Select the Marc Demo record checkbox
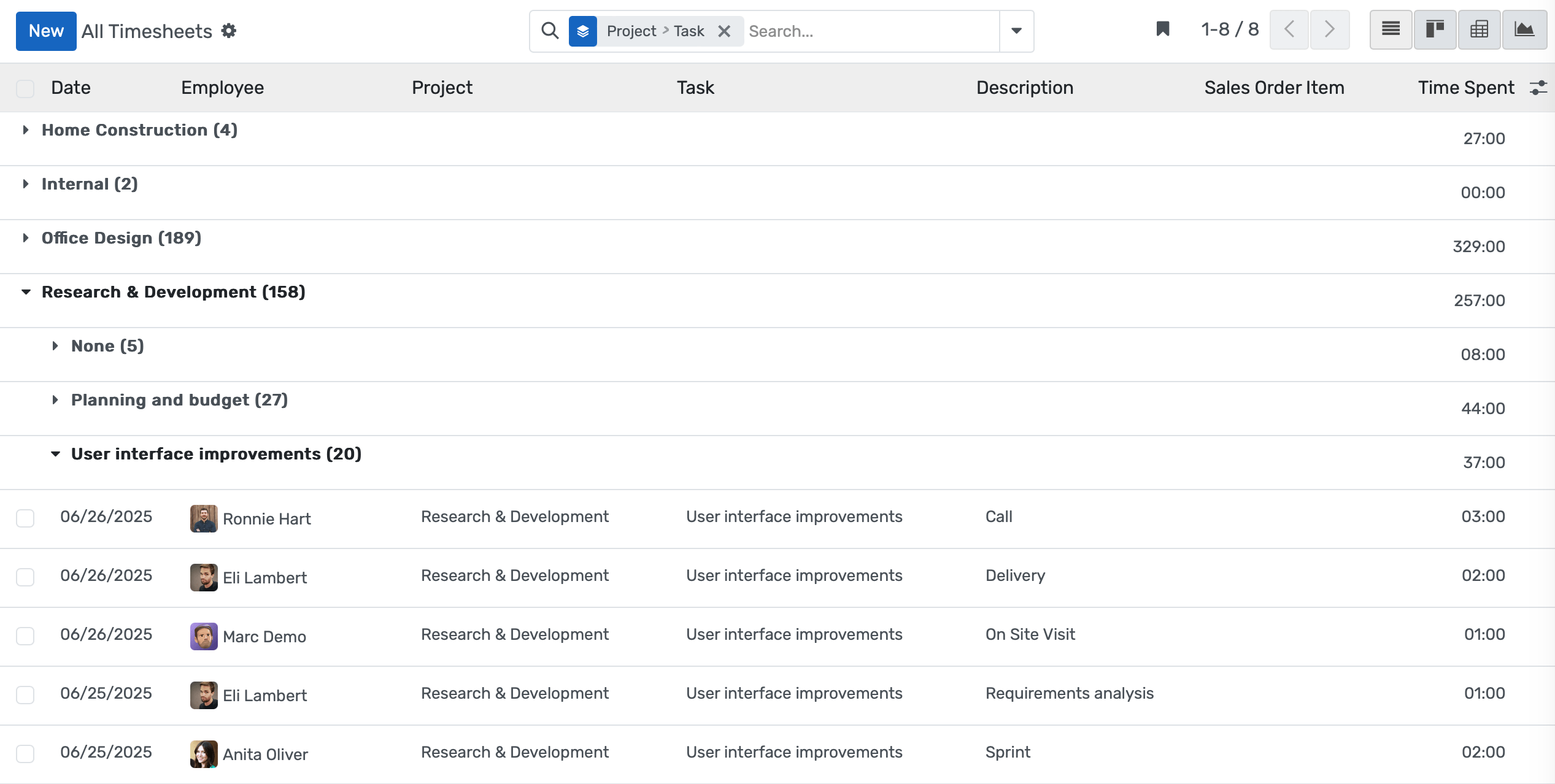1555x784 pixels. click(x=25, y=636)
